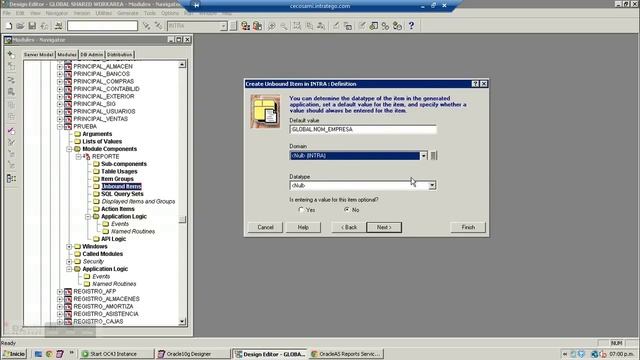The image size is (640, 360).
Task: Click navigator scrollbar up arrow
Action: coord(182,64)
